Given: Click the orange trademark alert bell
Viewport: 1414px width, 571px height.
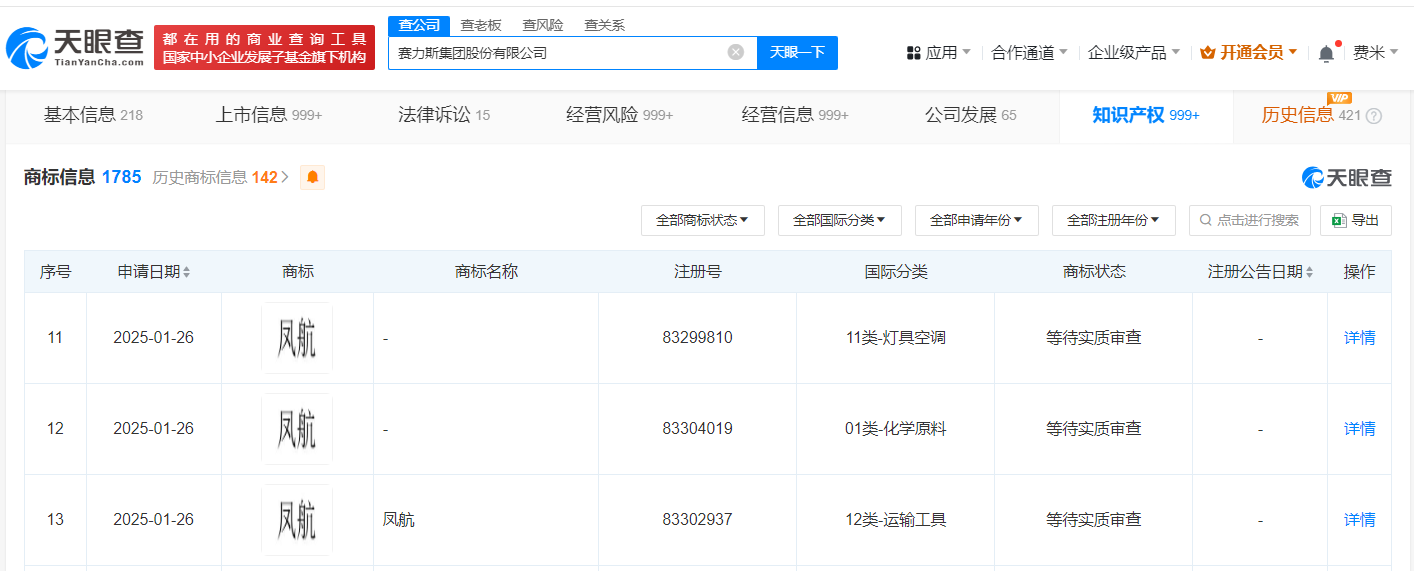Looking at the screenshot, I should 313,177.
